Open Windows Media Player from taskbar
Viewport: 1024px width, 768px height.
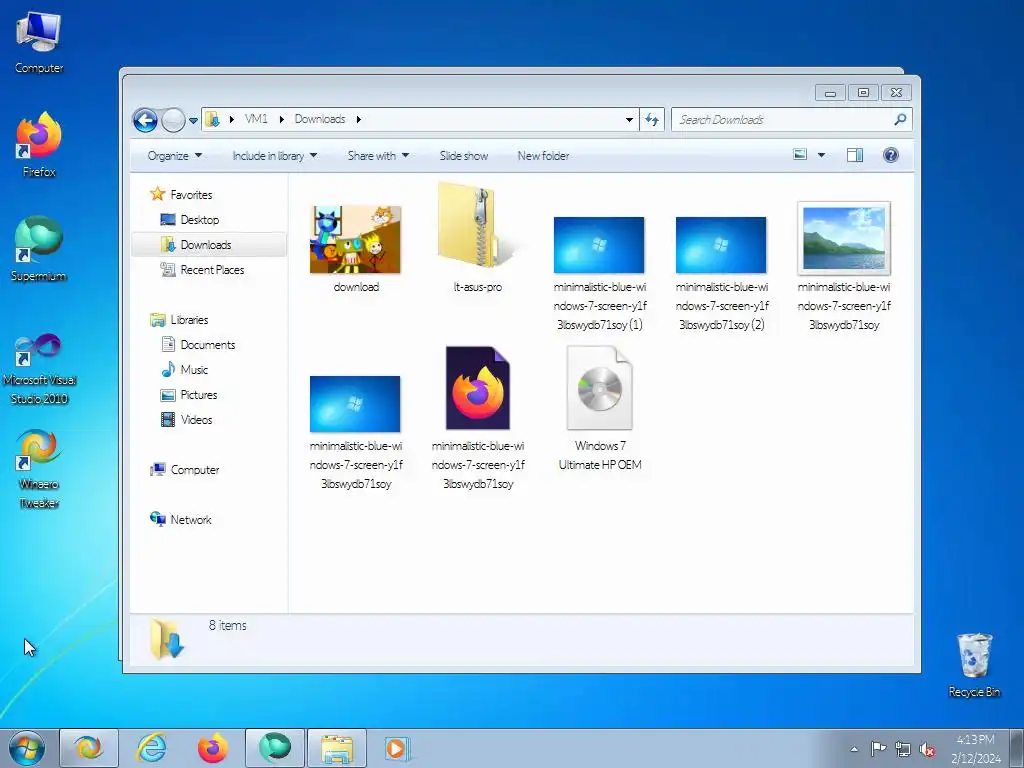[x=396, y=748]
